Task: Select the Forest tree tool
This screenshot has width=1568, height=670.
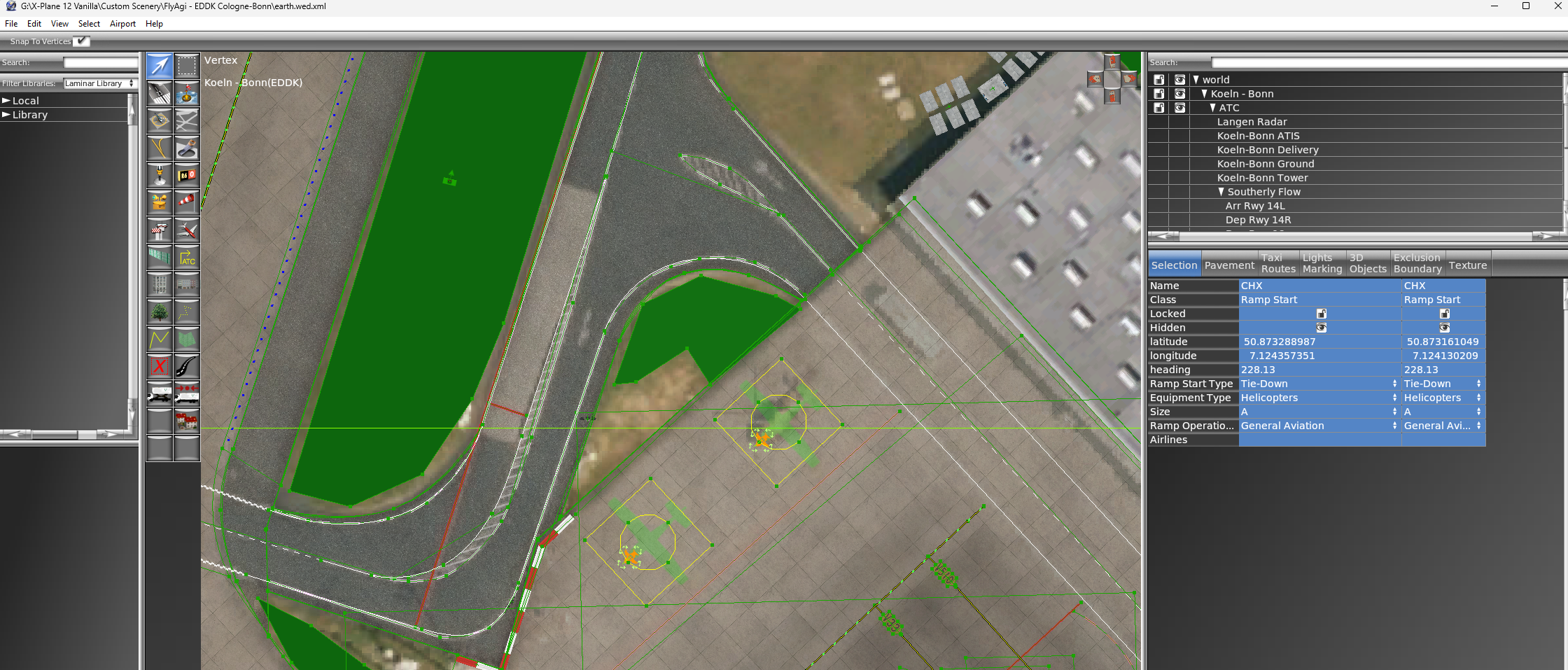Action: point(160,312)
